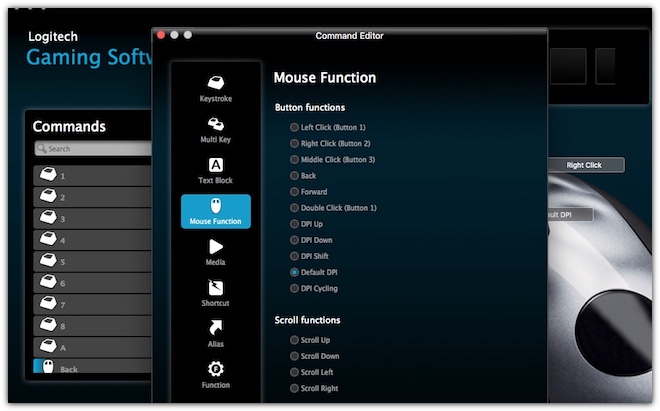Screen dimensions: 660x411
Task: Click the 'Button functions' section label
Action: click(310, 107)
